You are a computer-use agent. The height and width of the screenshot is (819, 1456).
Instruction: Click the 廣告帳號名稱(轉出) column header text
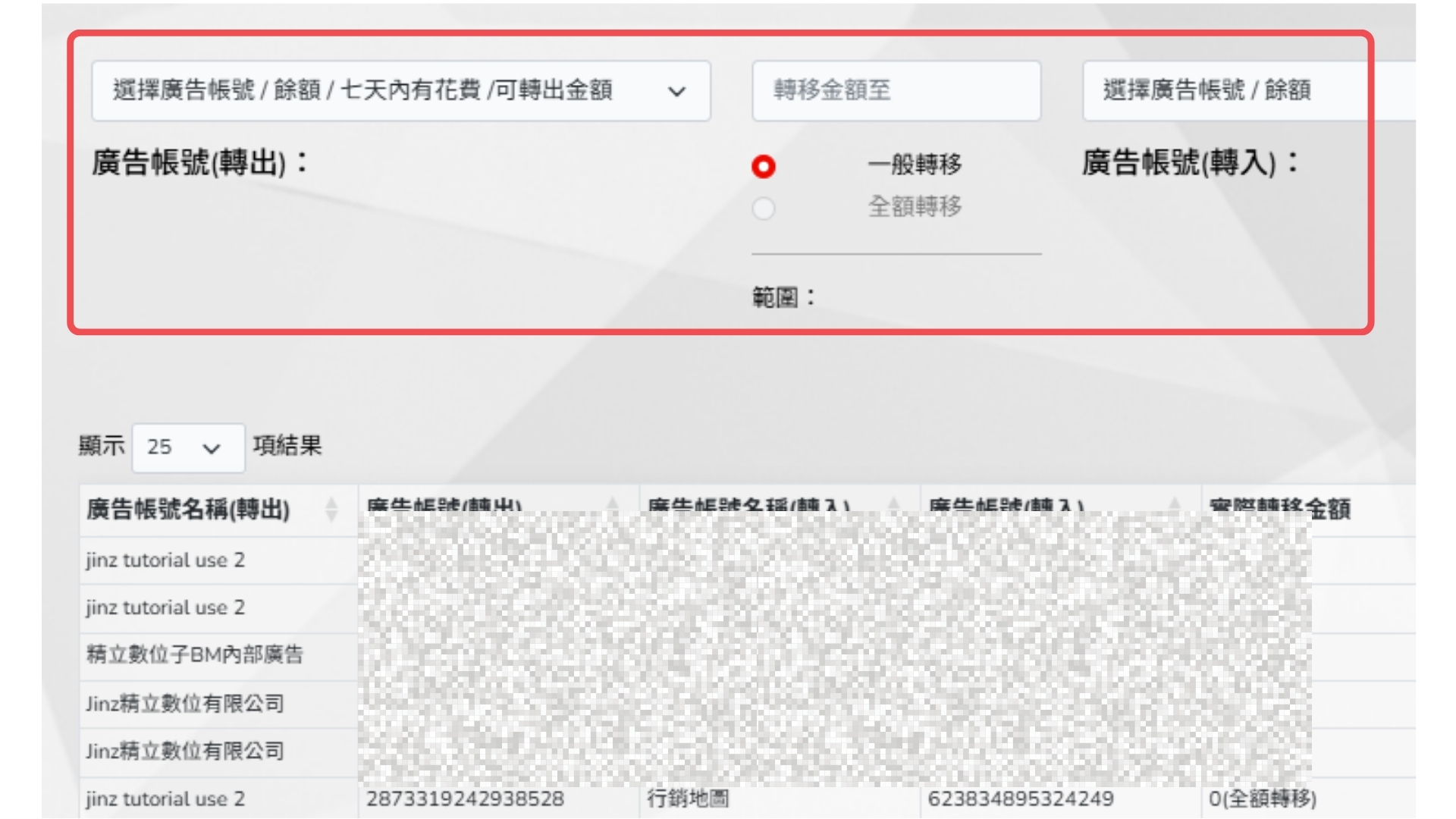tap(188, 509)
